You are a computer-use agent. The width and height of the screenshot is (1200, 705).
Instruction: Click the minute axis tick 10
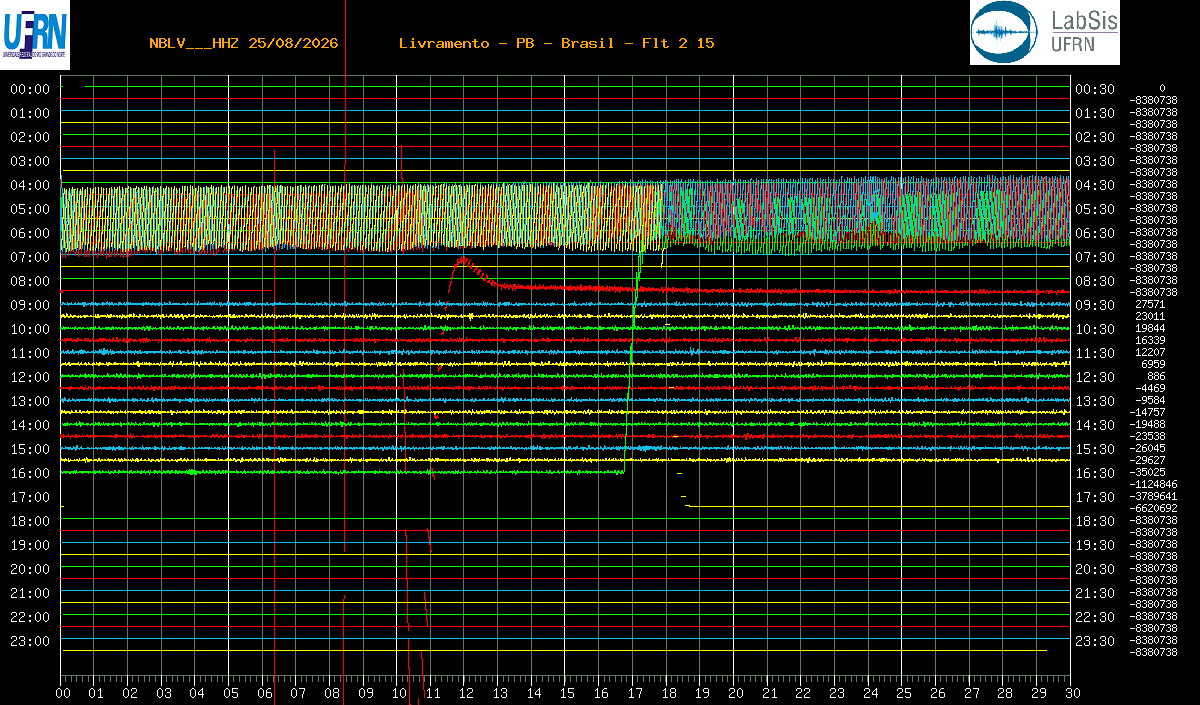(399, 693)
